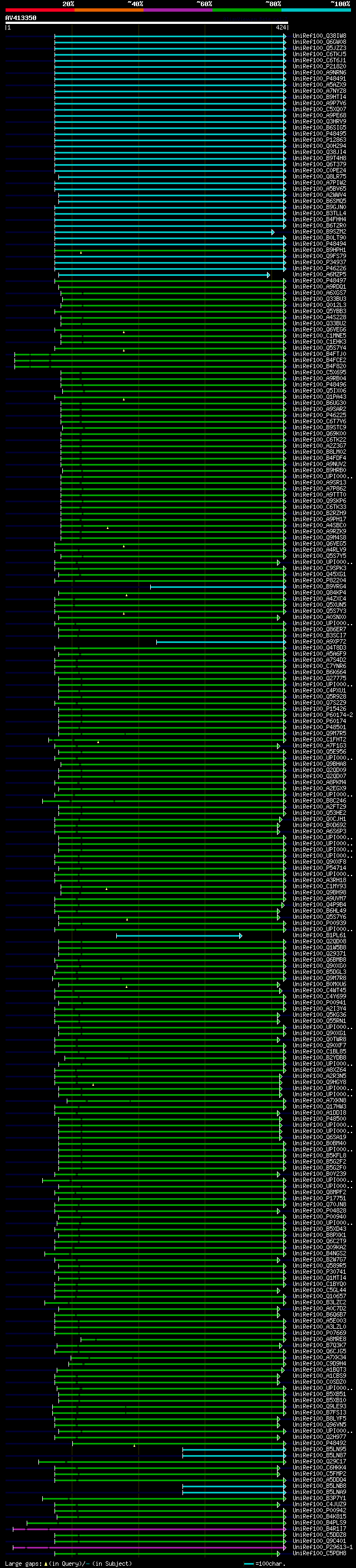Open UniRef100_Q3HRV9 entry
356x1568 pixels.
(x=319, y=121)
